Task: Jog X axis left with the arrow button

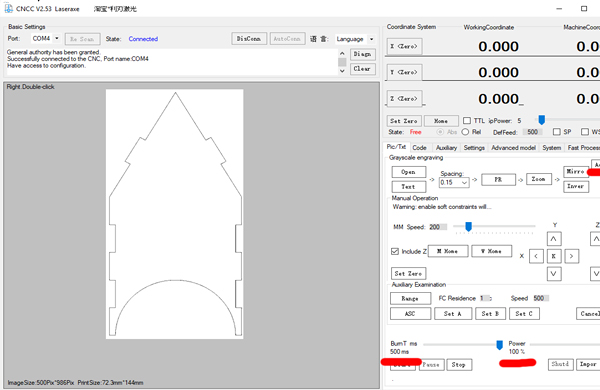Action: 536,256
